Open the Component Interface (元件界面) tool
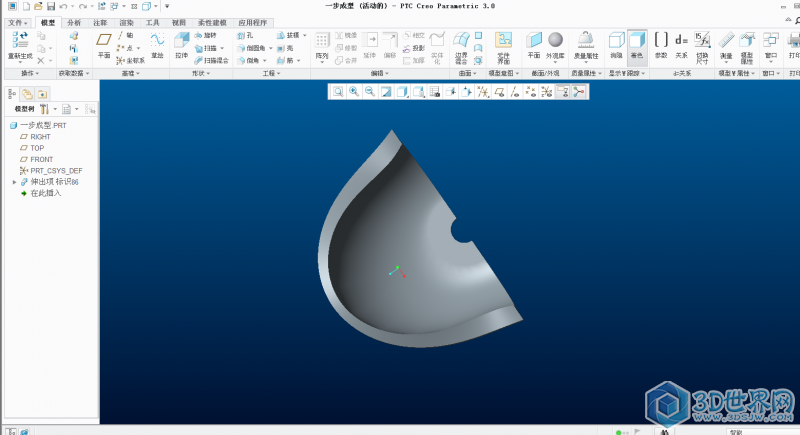Image resolution: width=800 pixels, height=435 pixels. (x=503, y=47)
